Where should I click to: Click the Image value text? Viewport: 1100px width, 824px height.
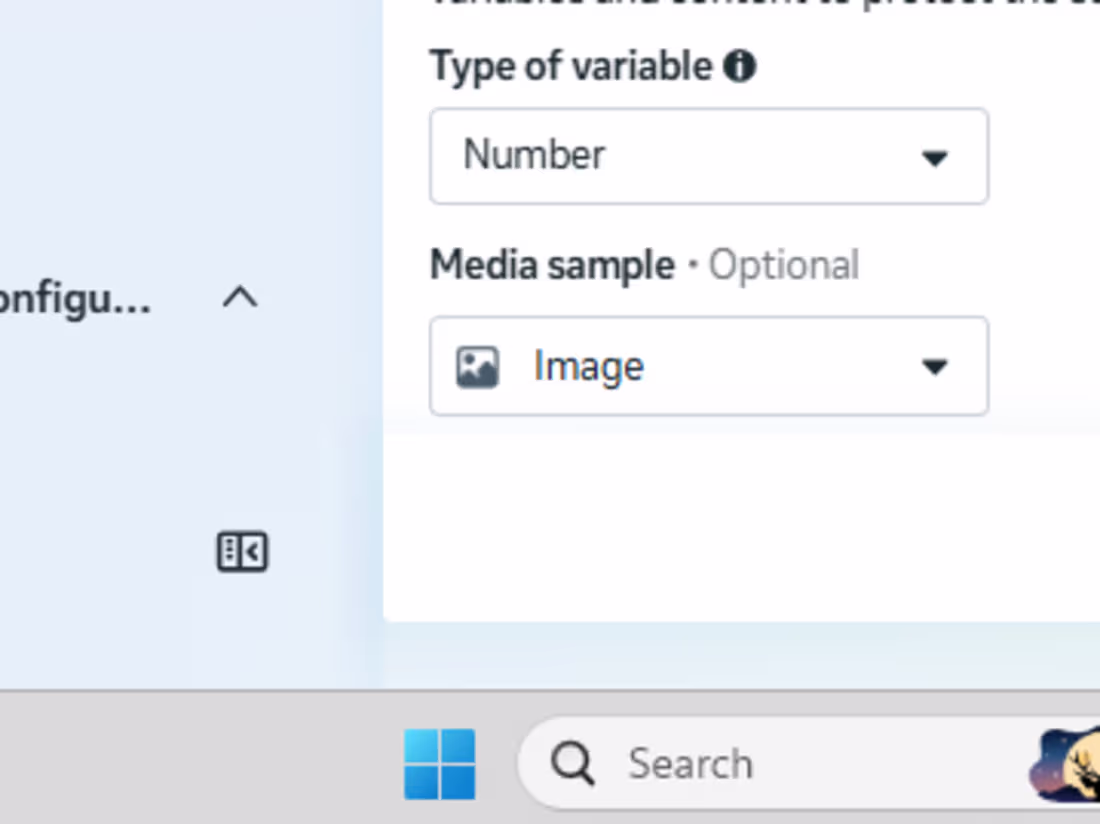pyautogui.click(x=589, y=367)
